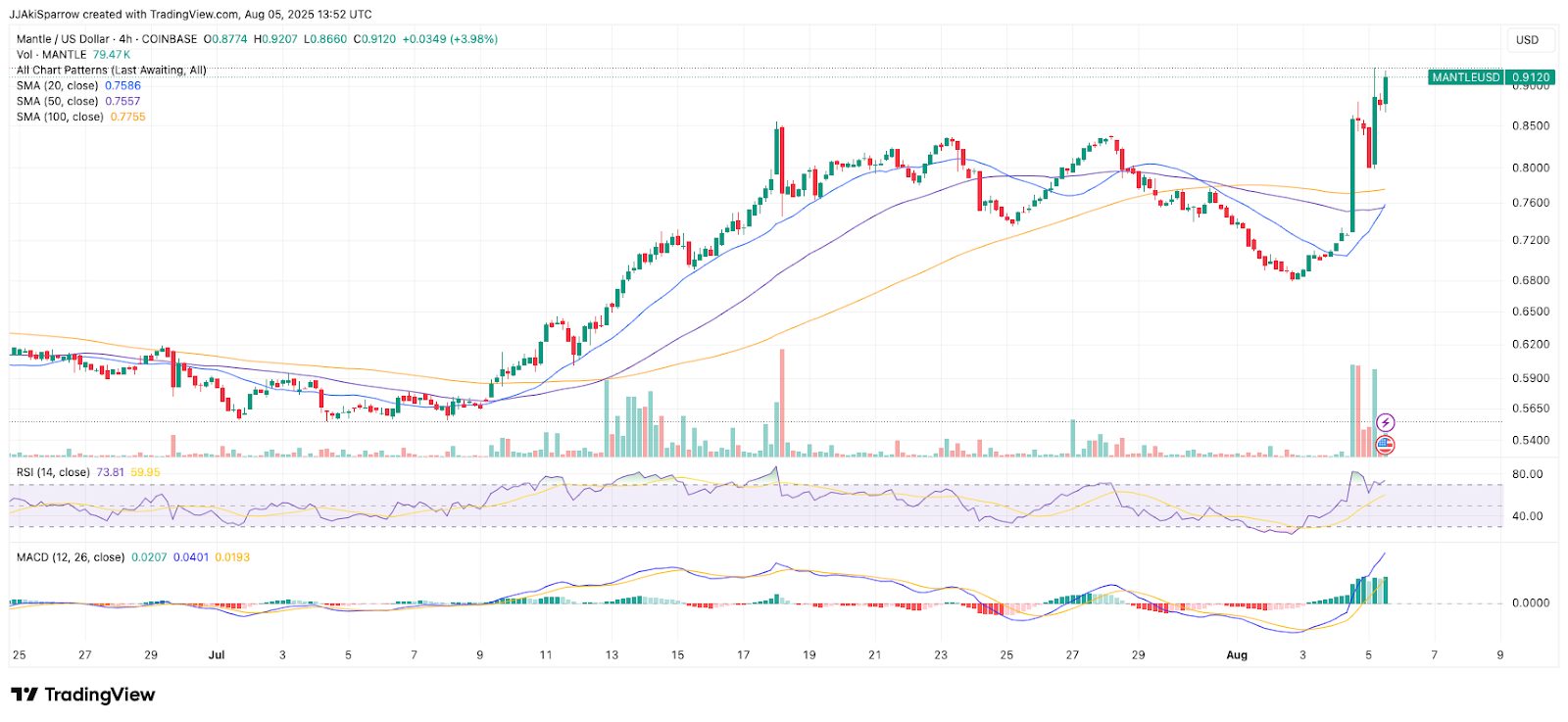Open the USD currency selector
This screenshot has width=1568, height=722.
coord(1527,40)
